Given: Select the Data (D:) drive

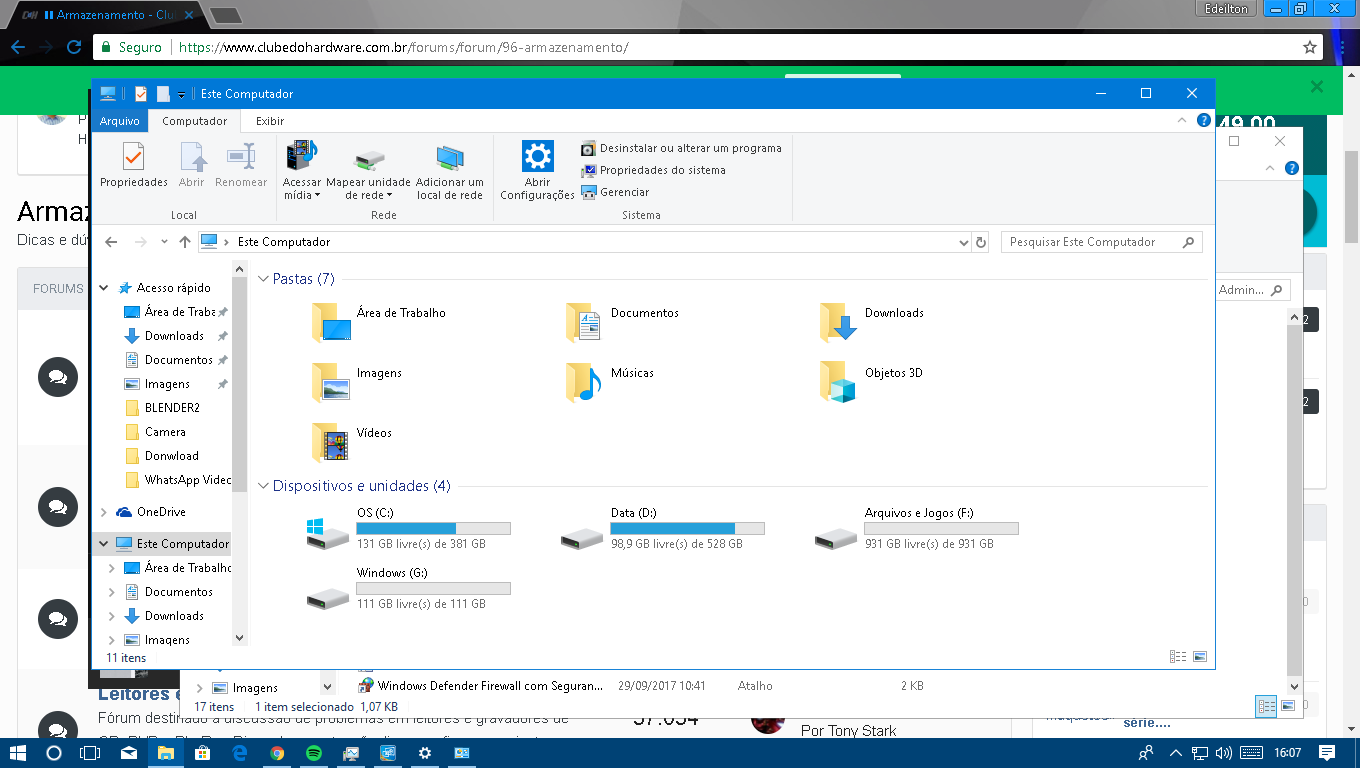Looking at the screenshot, I should 662,530.
